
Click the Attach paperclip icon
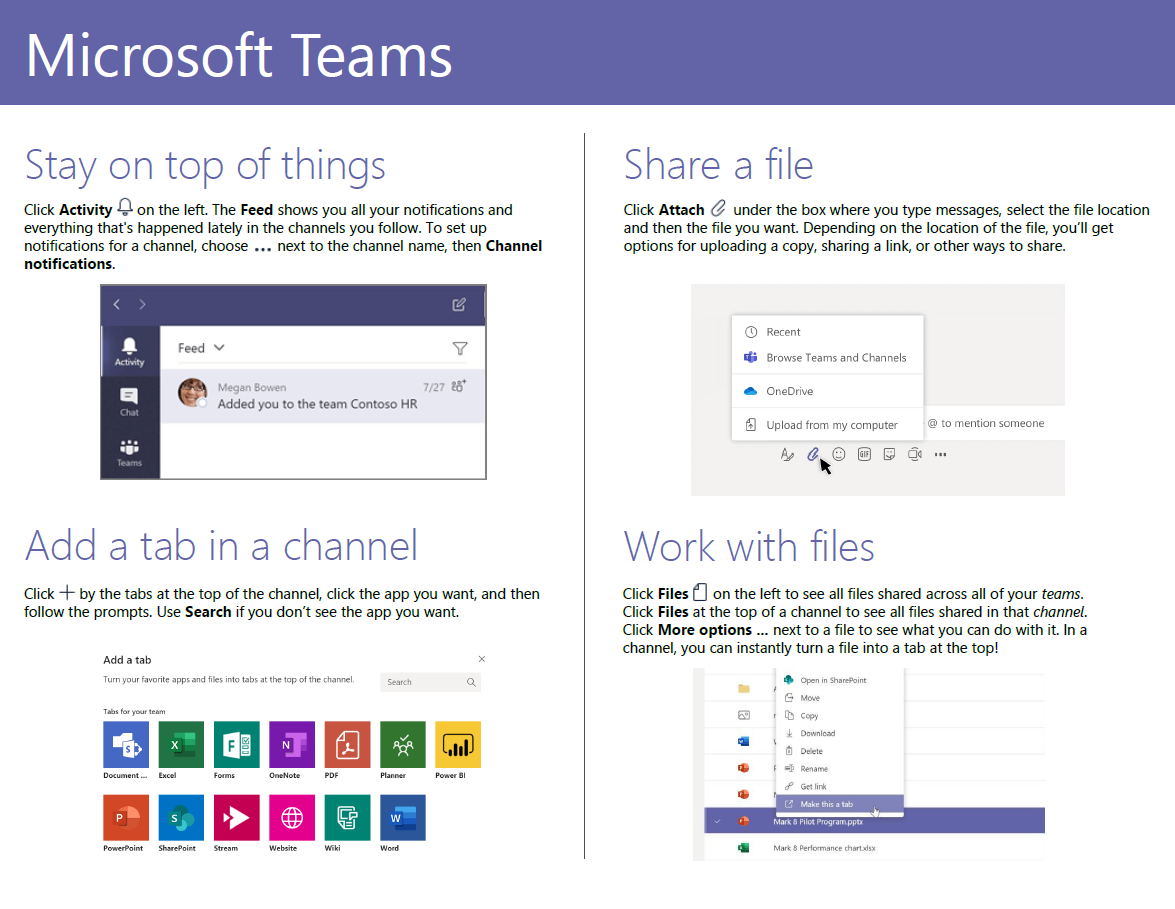(x=813, y=454)
